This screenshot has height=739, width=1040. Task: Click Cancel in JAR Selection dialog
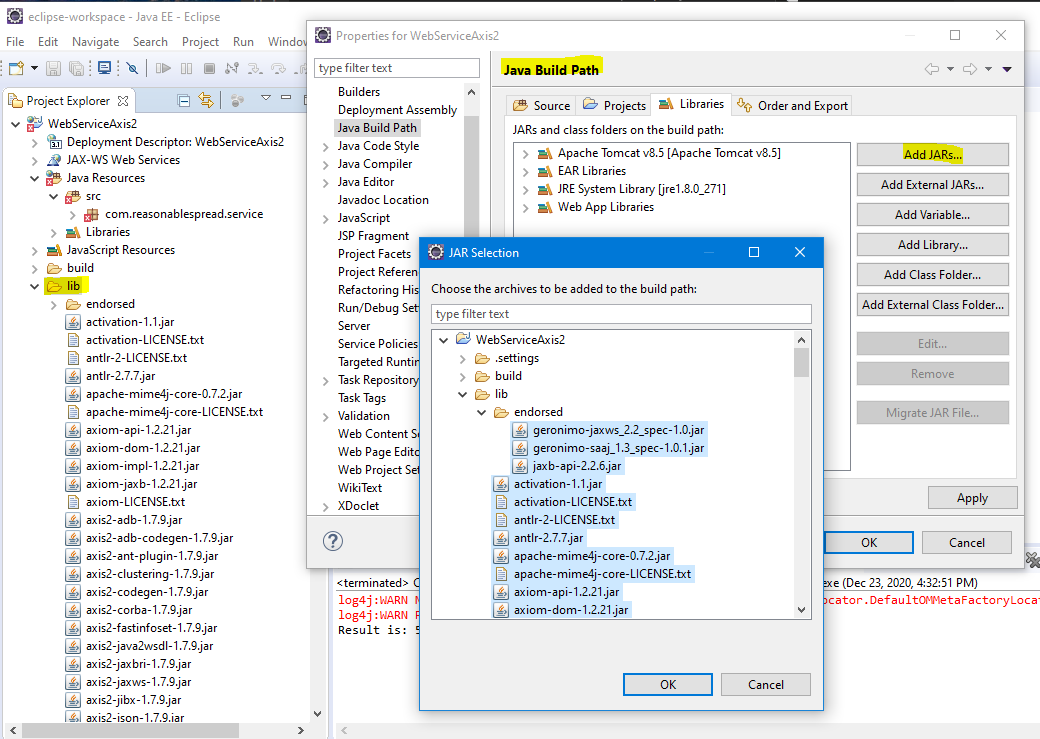tap(766, 685)
